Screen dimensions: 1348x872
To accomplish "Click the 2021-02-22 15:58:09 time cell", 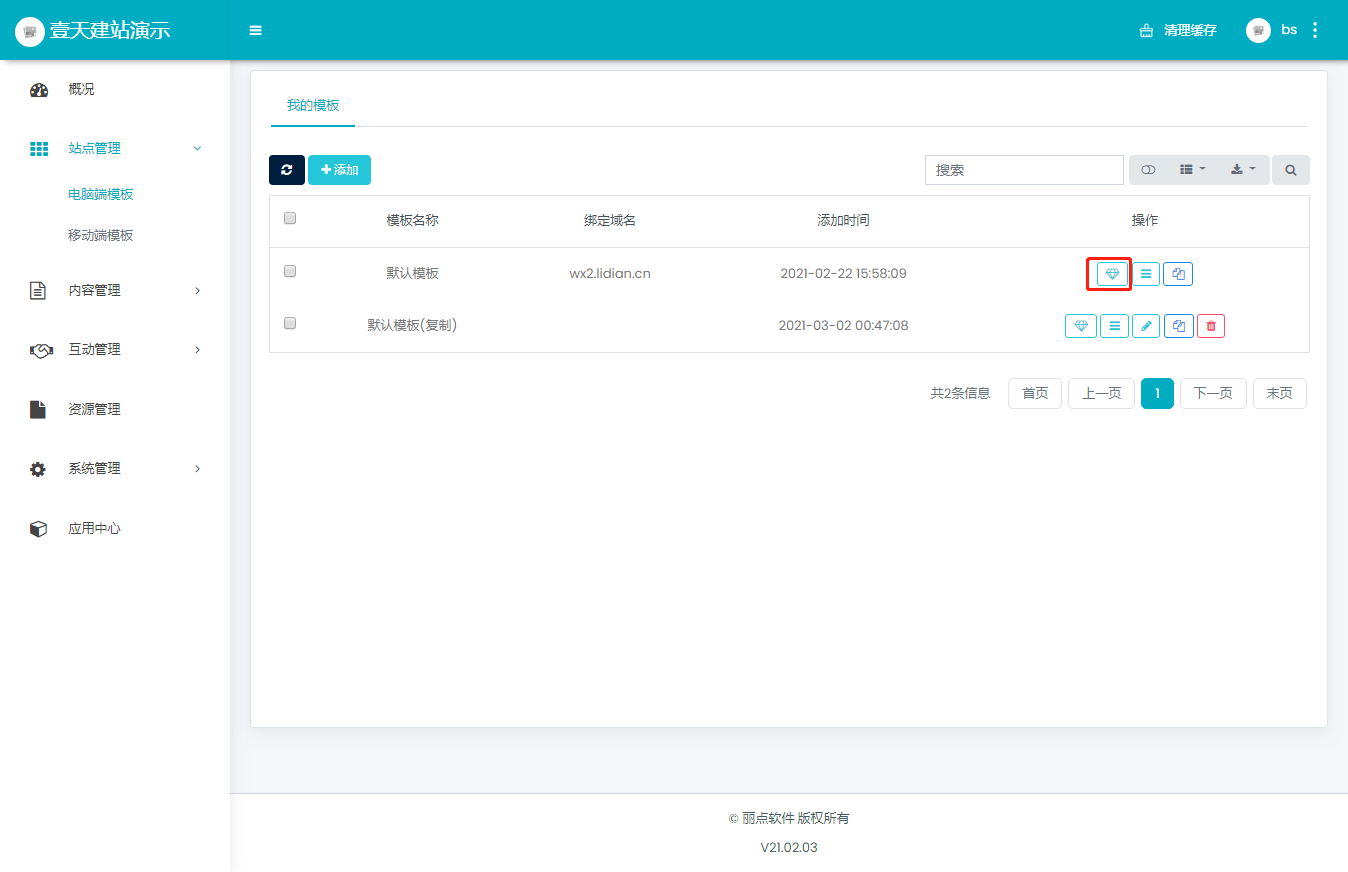I will [843, 273].
